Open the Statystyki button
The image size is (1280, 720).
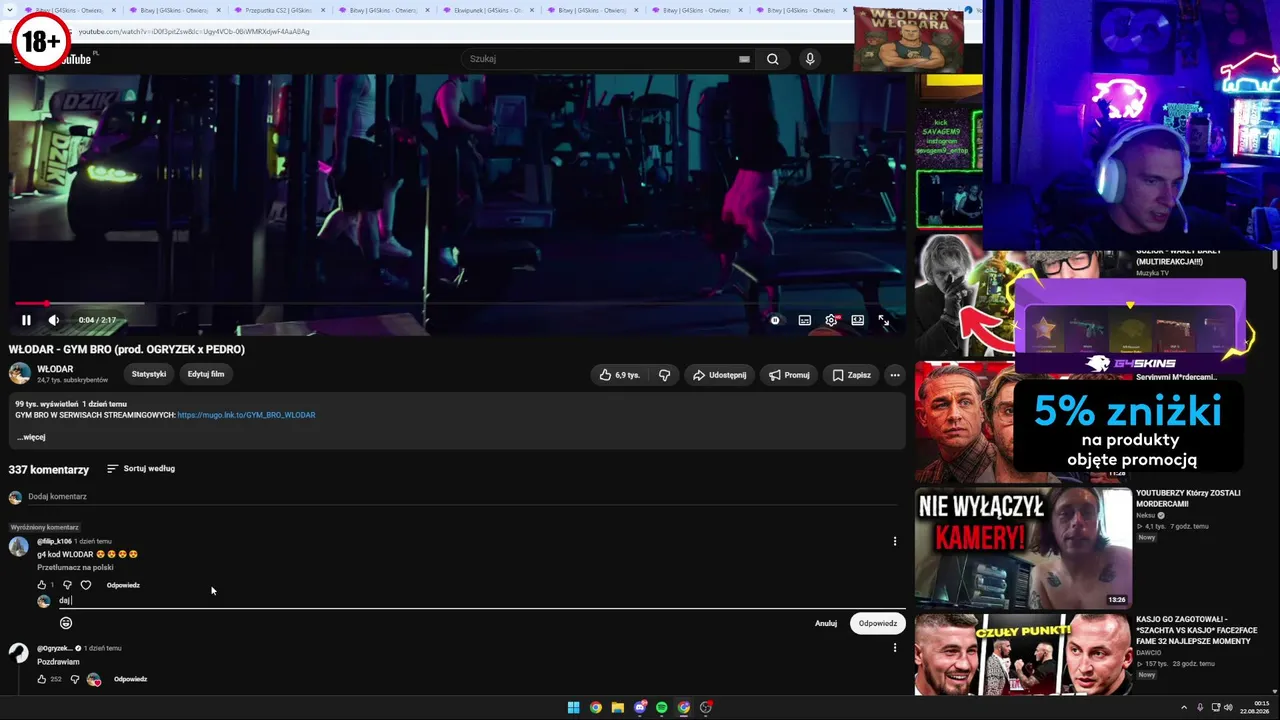(149, 374)
